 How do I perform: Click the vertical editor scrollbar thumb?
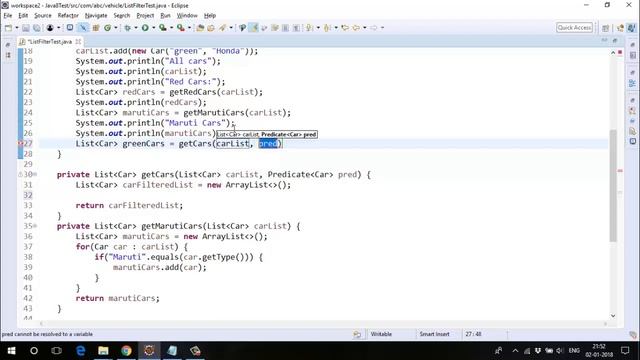pyautogui.click(x=613, y=186)
